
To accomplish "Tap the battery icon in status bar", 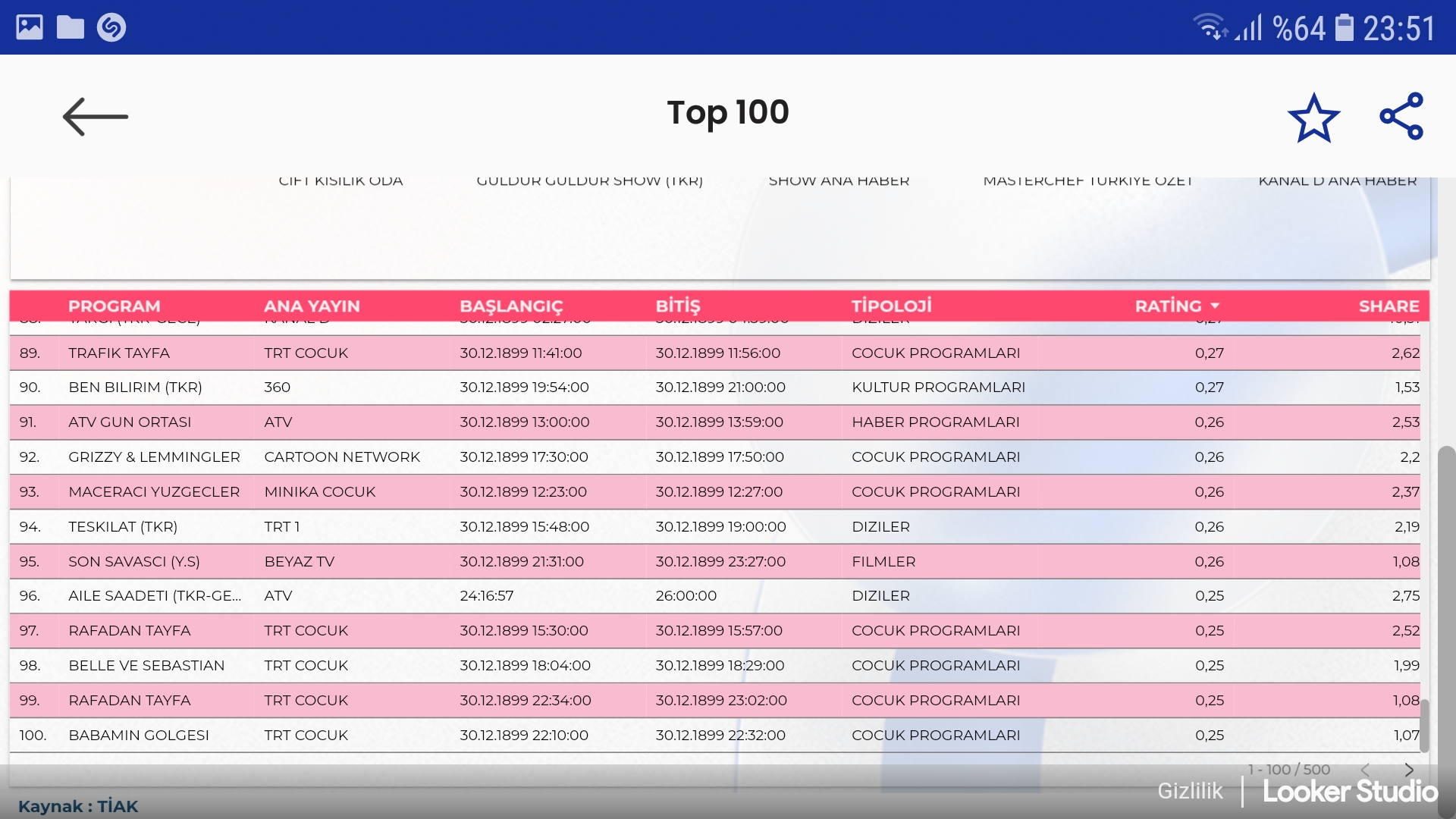I will coord(1344,28).
